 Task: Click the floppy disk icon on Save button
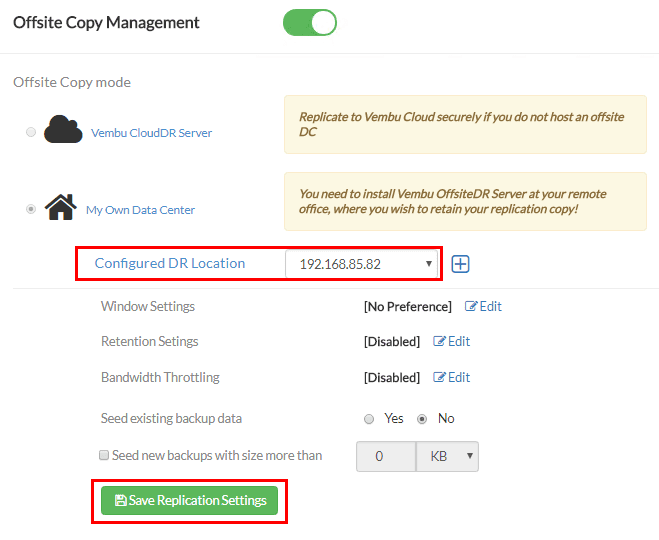[121, 500]
